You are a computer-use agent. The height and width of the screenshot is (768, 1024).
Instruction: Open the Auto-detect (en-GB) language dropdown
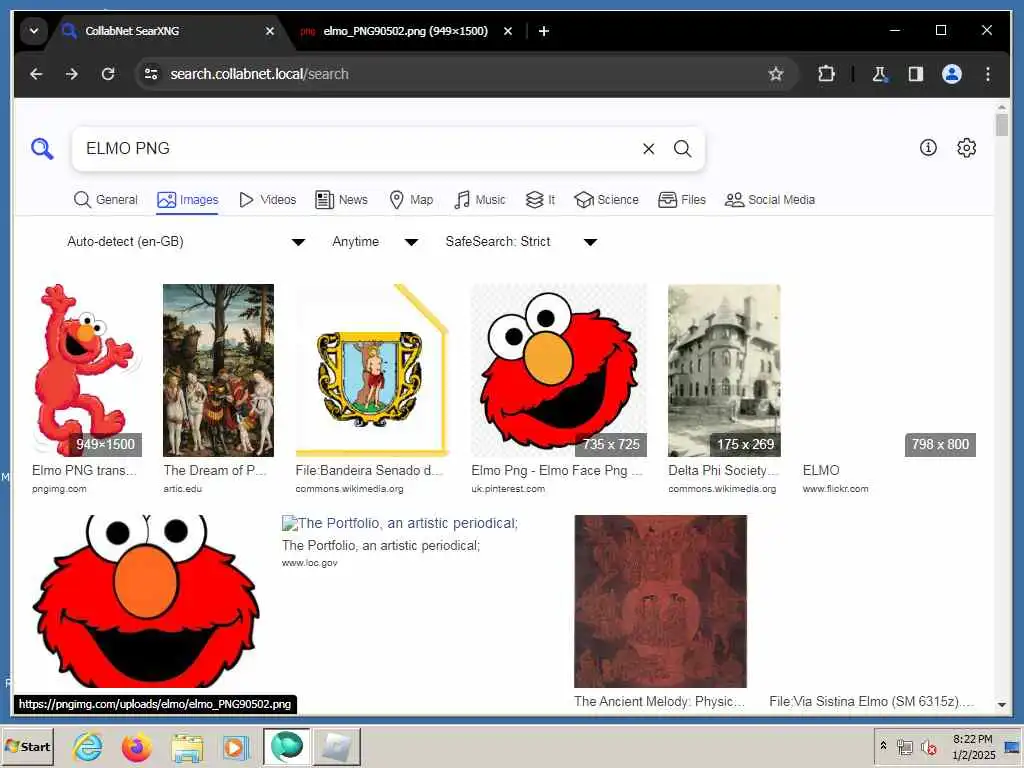[x=185, y=242]
